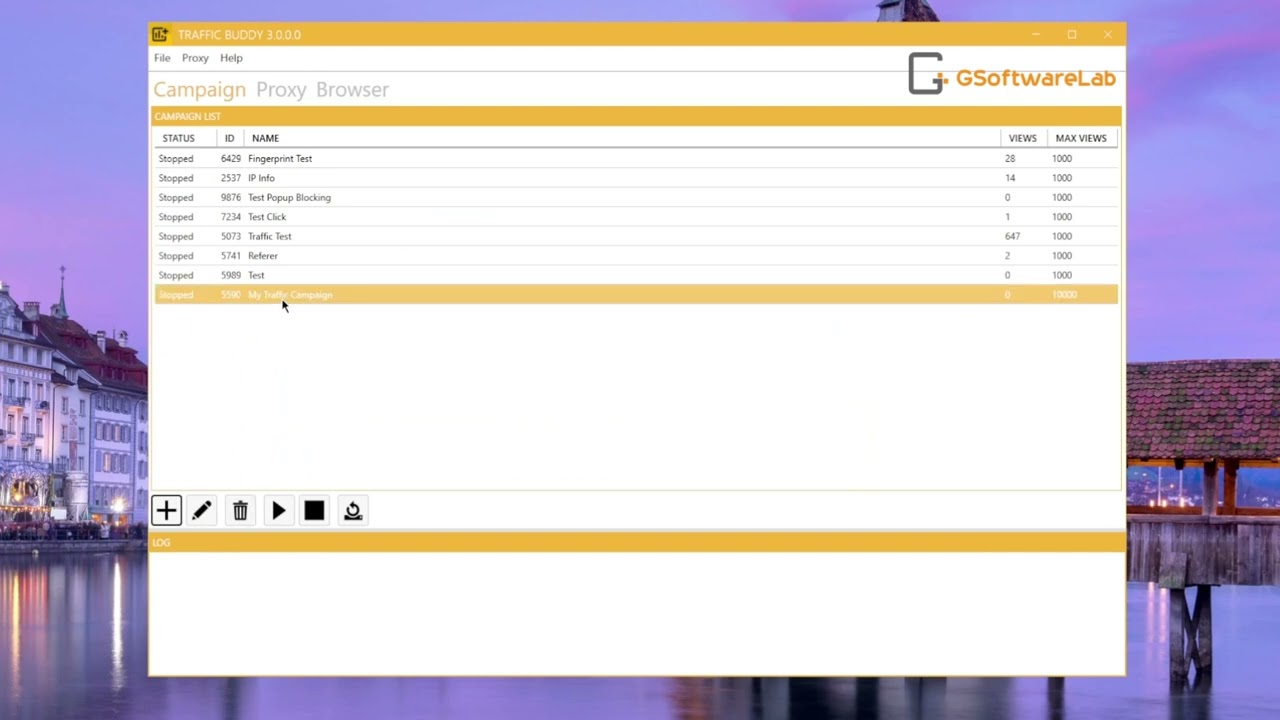Click the views value 14
Screen dimensions: 1280x720
1010,178
